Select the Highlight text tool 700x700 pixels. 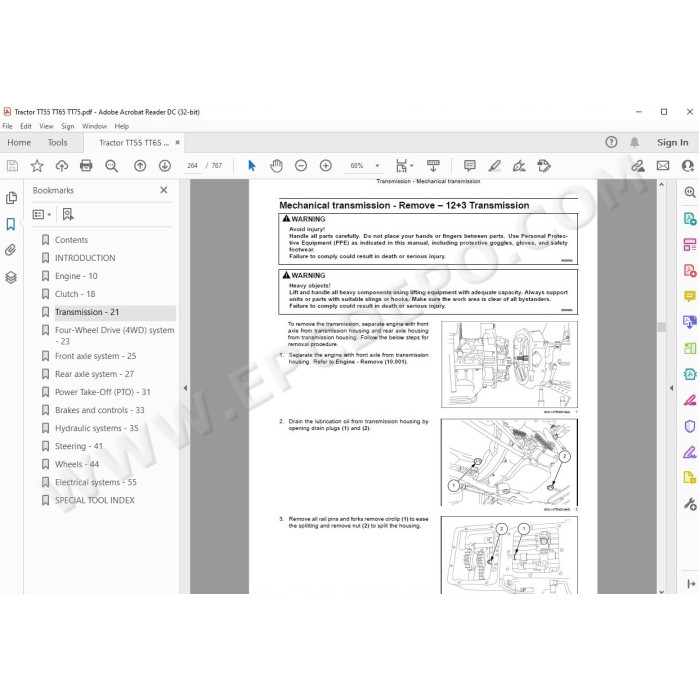tap(494, 166)
